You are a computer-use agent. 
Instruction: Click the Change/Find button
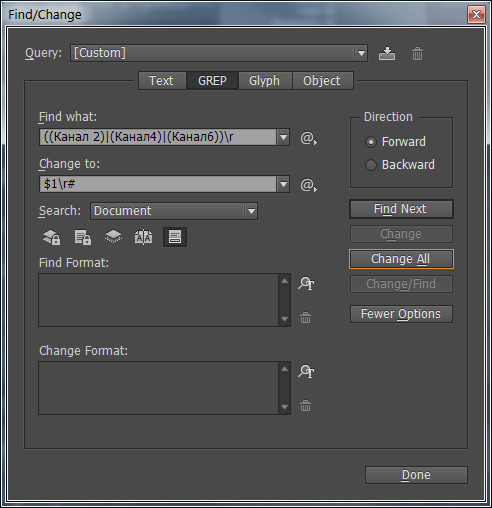401,284
